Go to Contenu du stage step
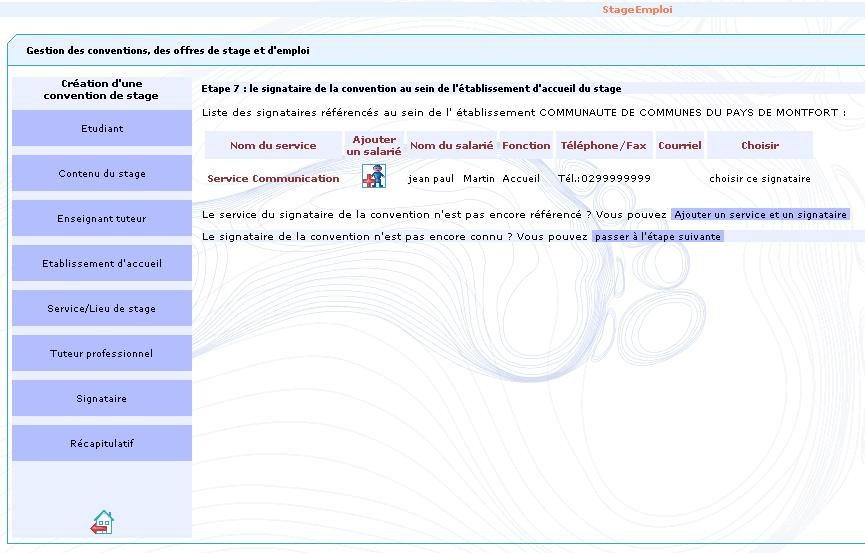Image resolution: width=865 pixels, height=553 pixels. tap(102, 174)
